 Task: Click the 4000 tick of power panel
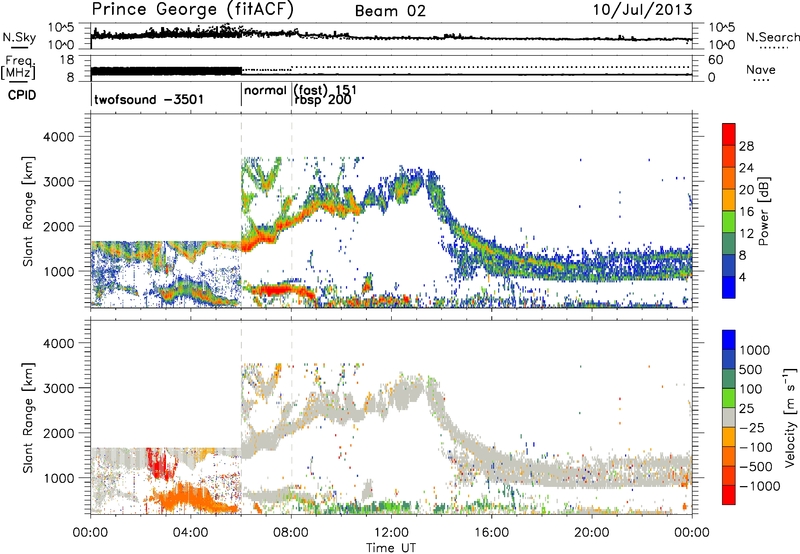tap(58, 137)
